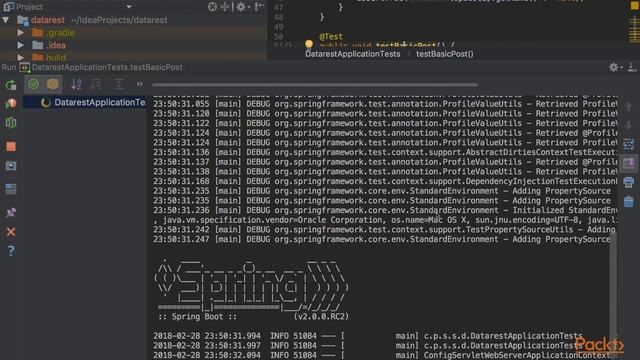The height and width of the screenshot is (360, 640).
Task: Hide the run tool window
Action: tap(632, 67)
